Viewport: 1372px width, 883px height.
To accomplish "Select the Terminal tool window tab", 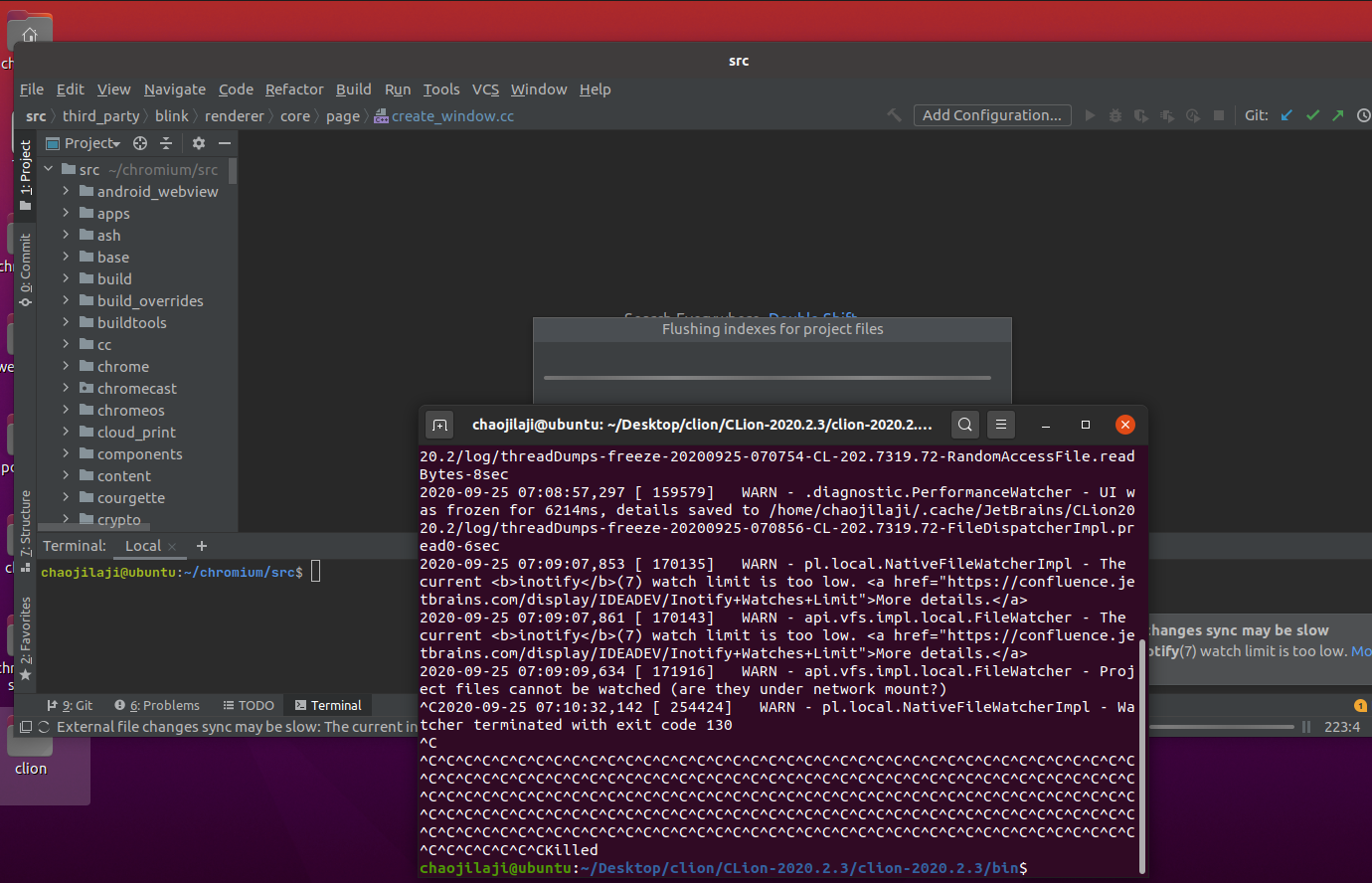I will tap(328, 706).
